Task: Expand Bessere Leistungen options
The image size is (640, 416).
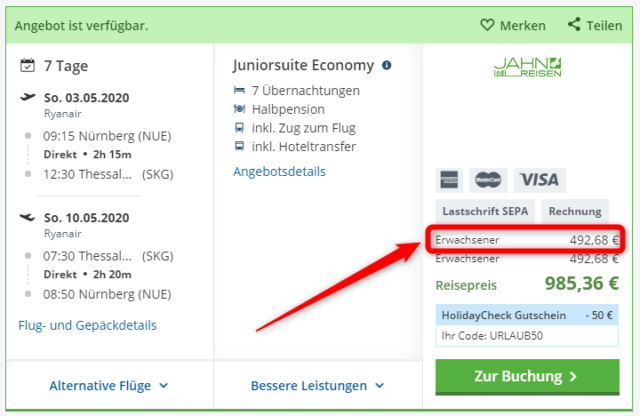Action: tap(318, 385)
